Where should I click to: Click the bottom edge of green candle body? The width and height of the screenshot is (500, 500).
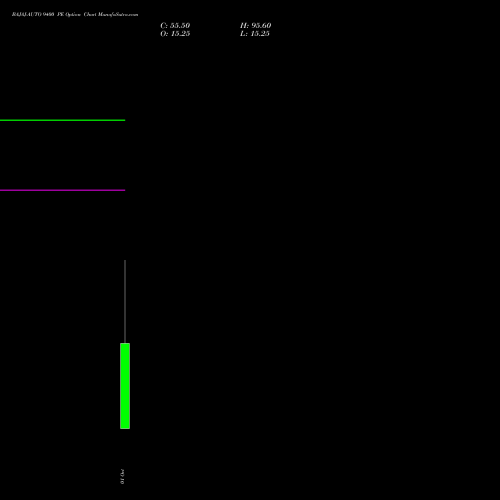[x=125, y=428]
